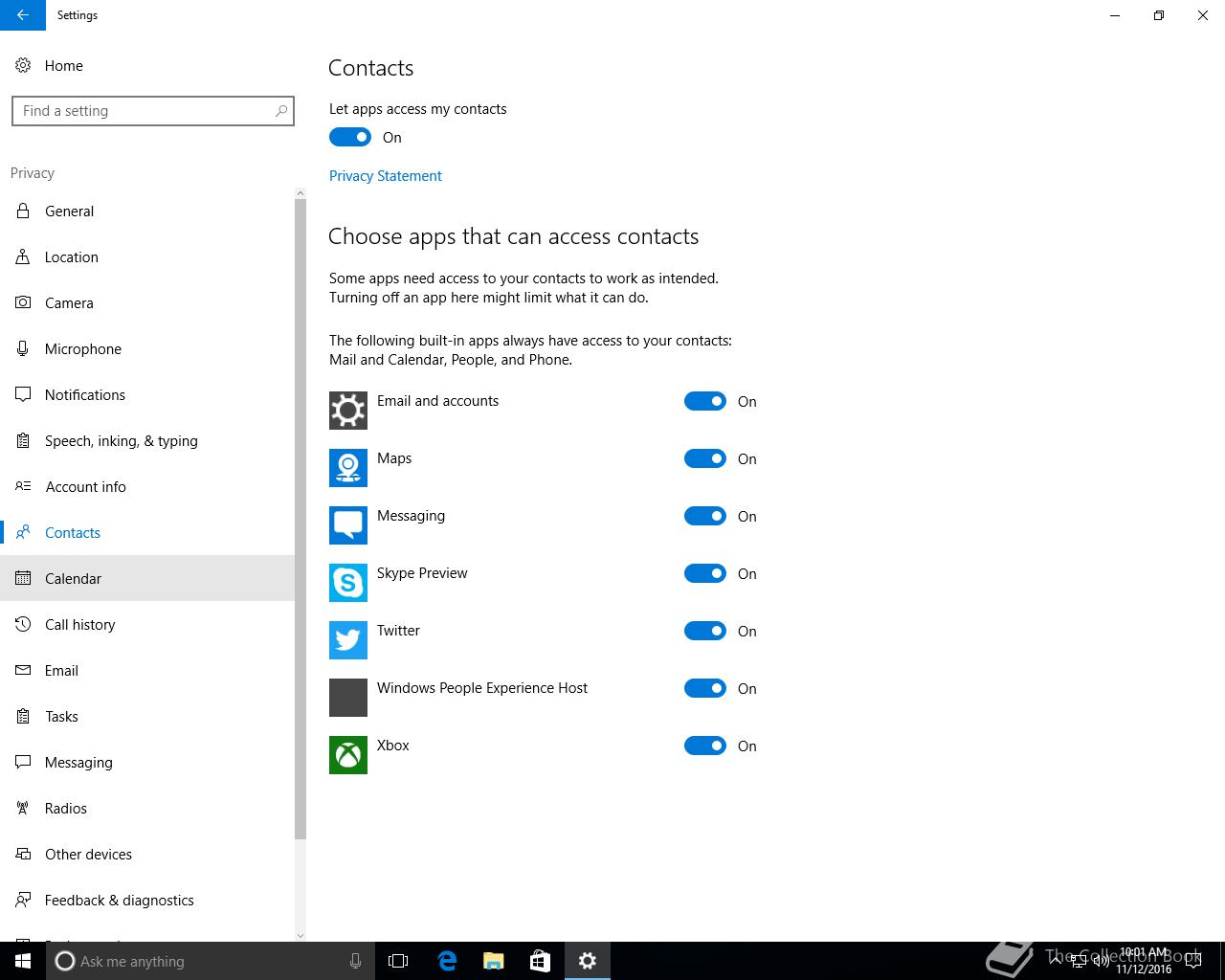Open the Privacy Statement link
1225x980 pixels.
[386, 176]
